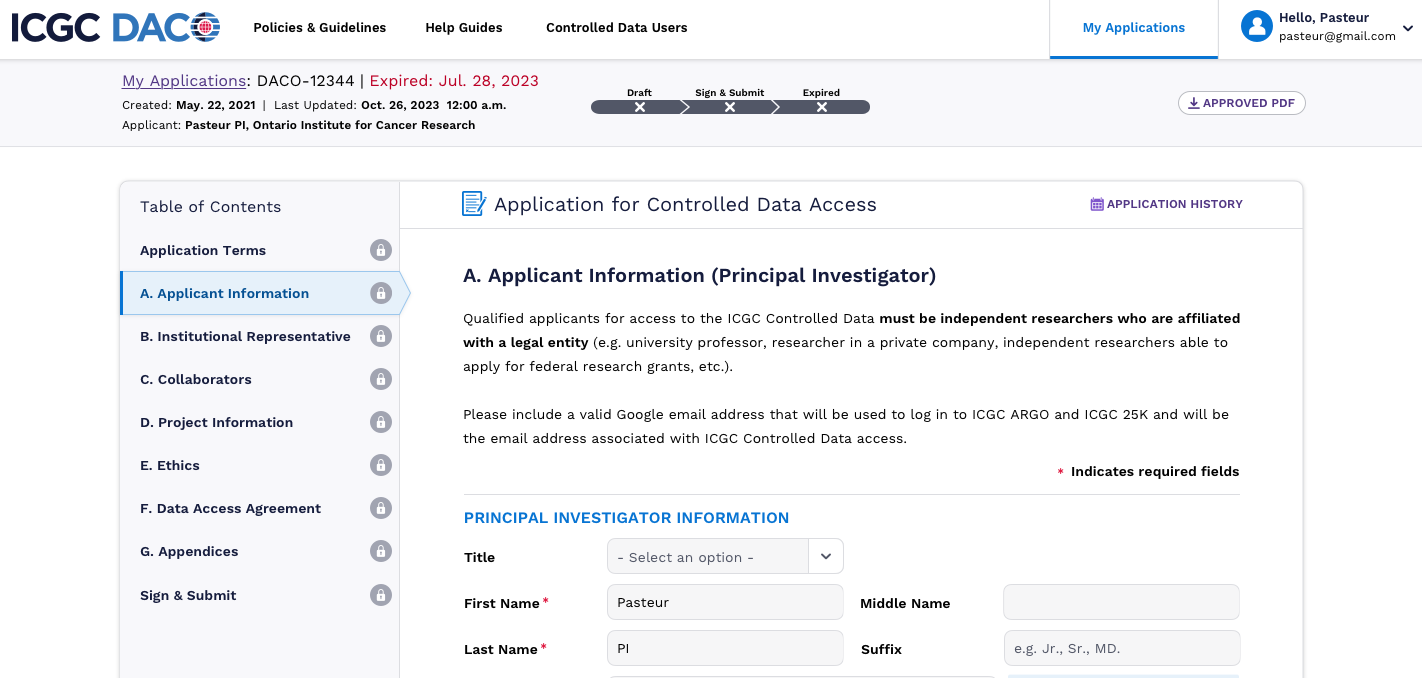Download the Approved PDF
This screenshot has height=678, width=1422.
(1241, 103)
